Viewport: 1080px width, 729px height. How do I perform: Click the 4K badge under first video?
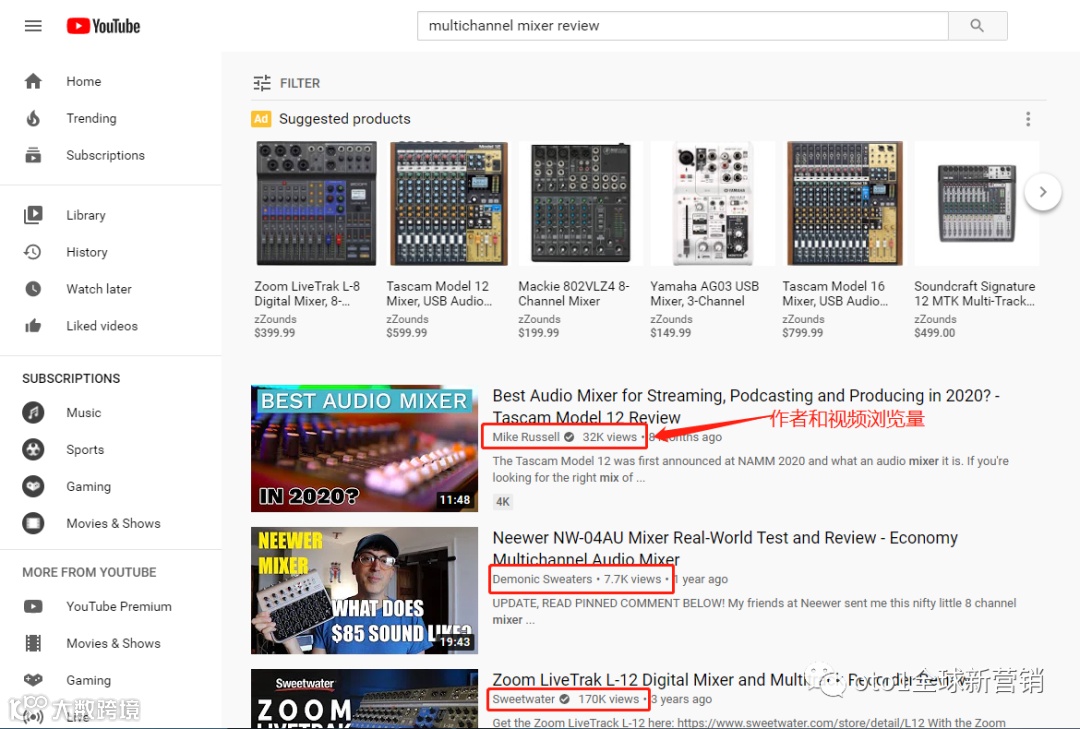[503, 502]
